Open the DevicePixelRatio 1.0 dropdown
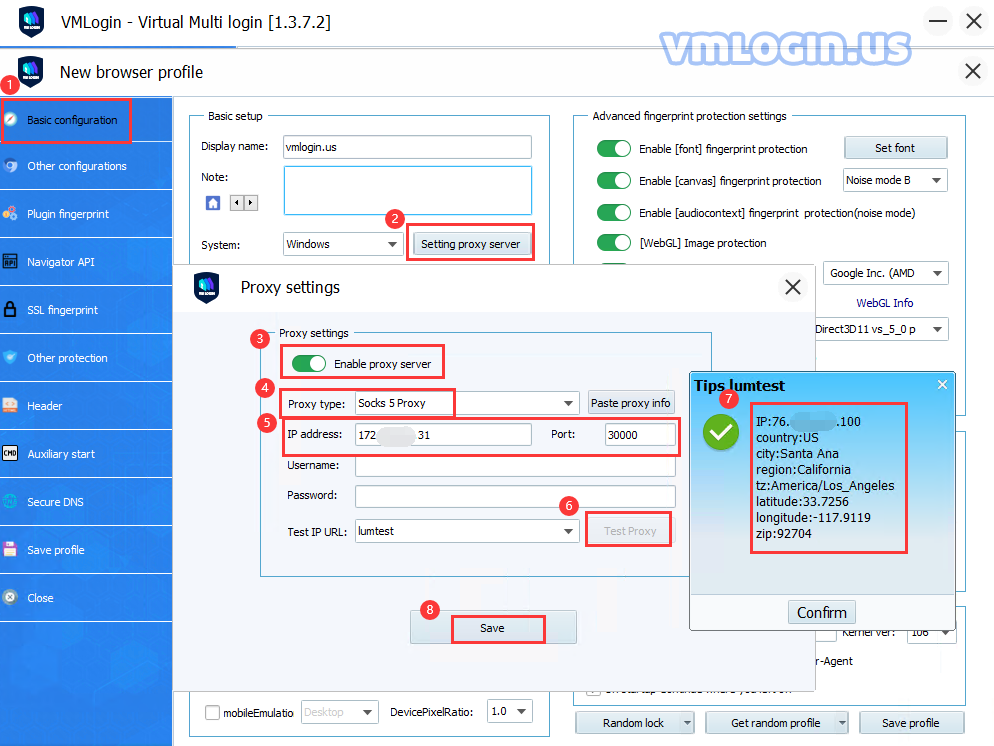 [509, 711]
